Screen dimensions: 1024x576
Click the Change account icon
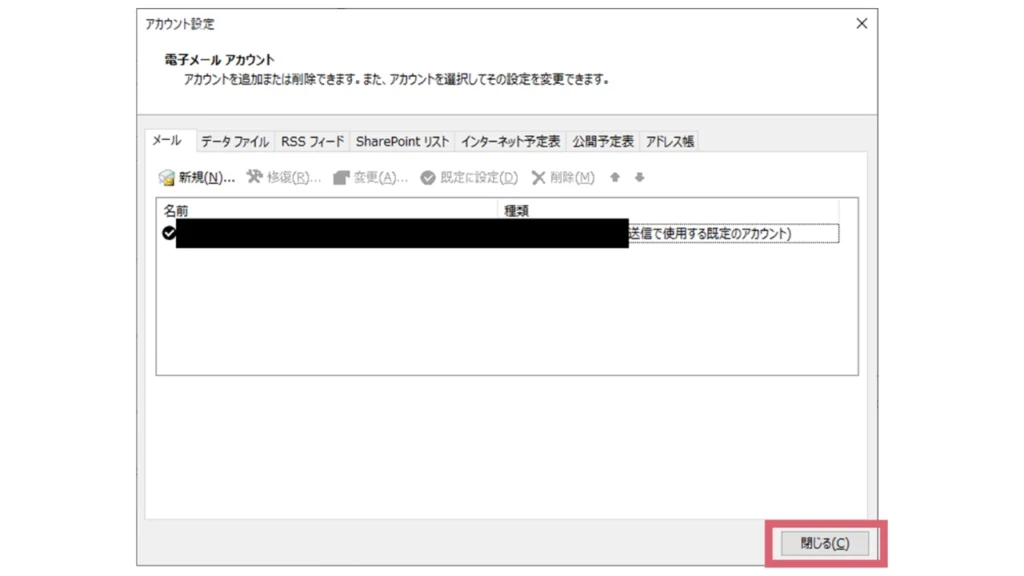(x=341, y=178)
